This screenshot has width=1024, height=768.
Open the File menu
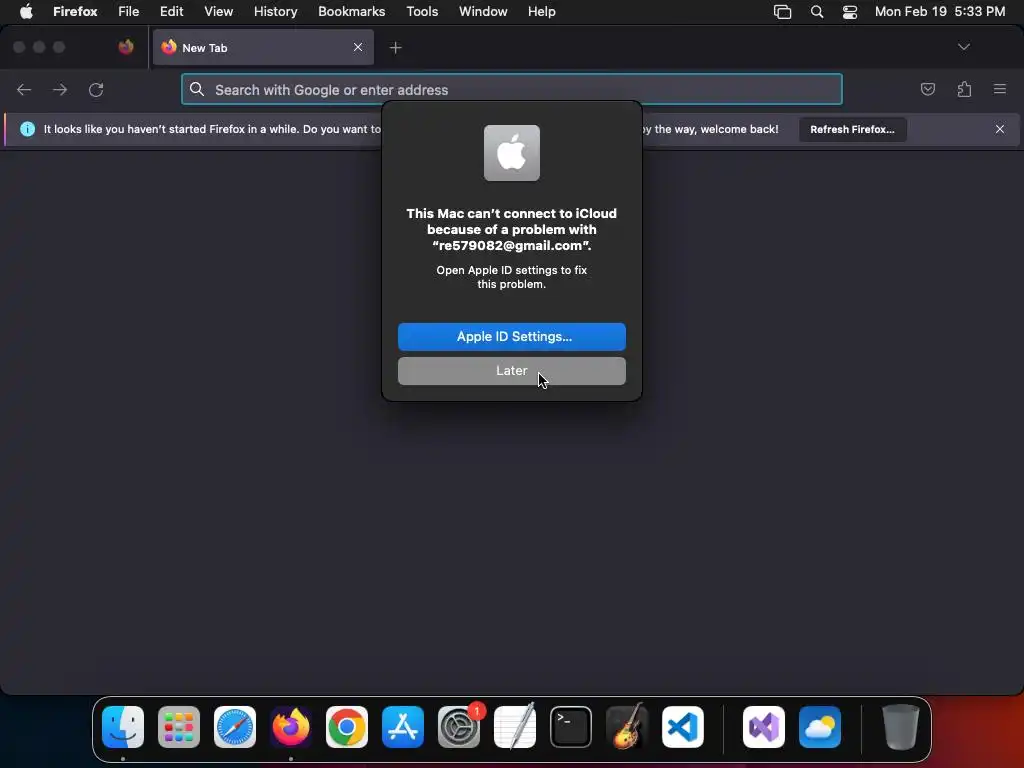(129, 11)
